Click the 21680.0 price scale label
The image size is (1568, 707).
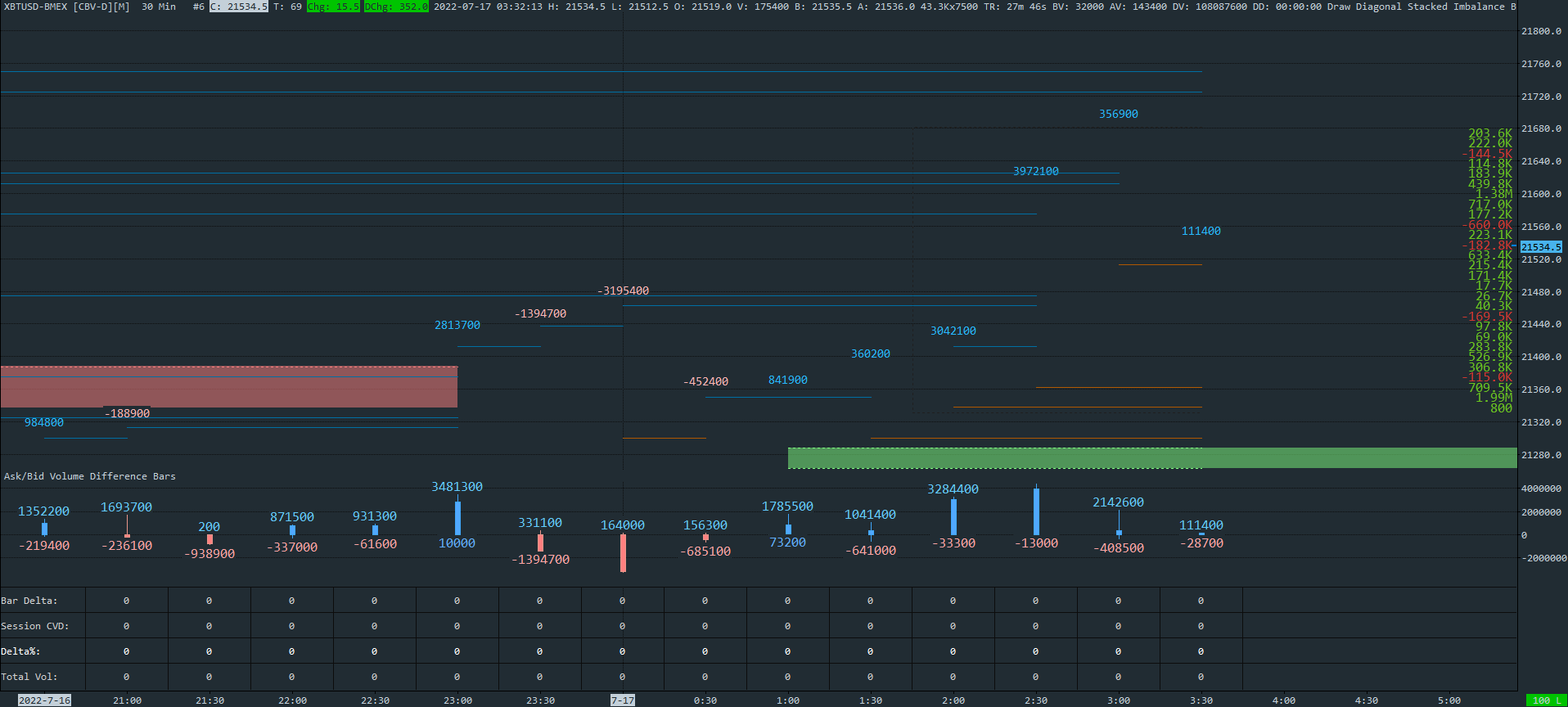[1541, 128]
